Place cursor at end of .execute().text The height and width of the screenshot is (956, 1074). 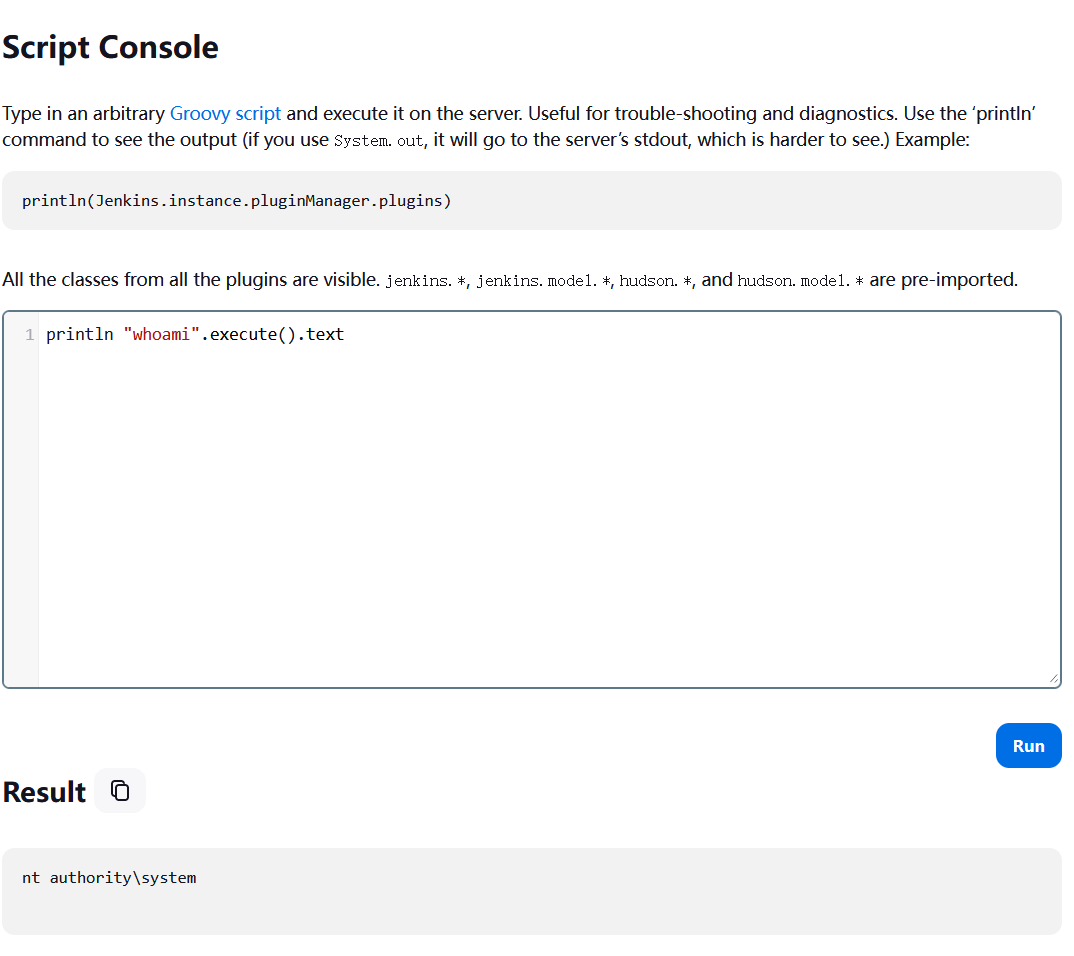coord(345,335)
